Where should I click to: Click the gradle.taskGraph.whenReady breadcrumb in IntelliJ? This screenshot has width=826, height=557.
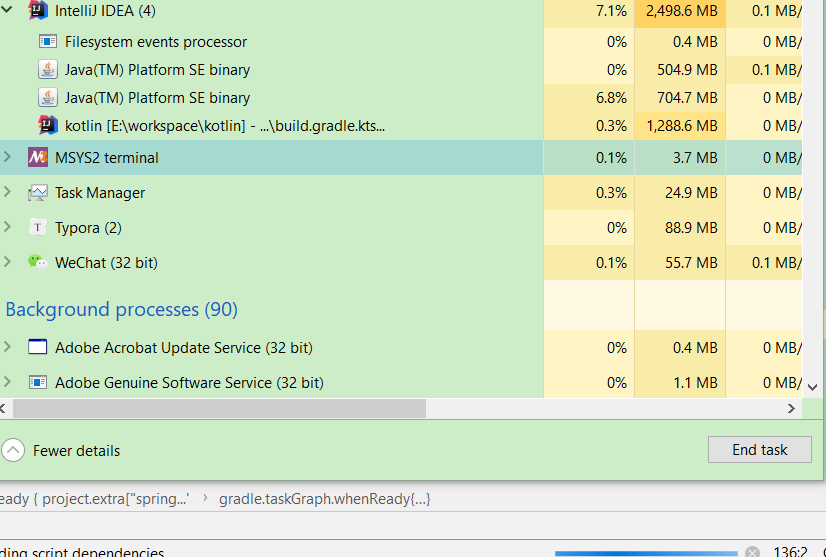click(x=324, y=499)
